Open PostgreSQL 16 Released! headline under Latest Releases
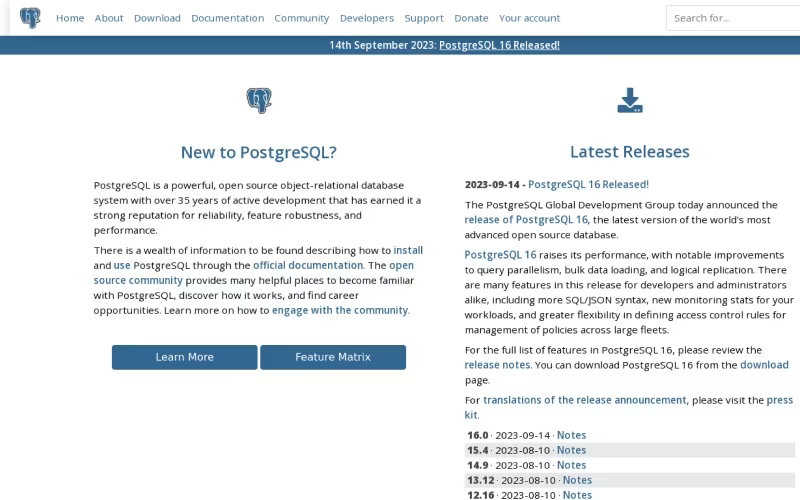The image size is (800, 500). click(x=588, y=184)
